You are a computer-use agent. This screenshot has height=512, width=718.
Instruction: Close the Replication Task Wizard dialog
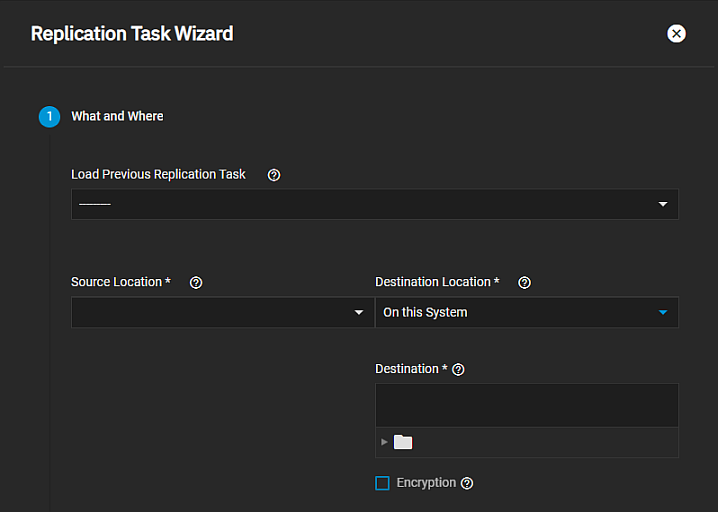click(x=676, y=34)
